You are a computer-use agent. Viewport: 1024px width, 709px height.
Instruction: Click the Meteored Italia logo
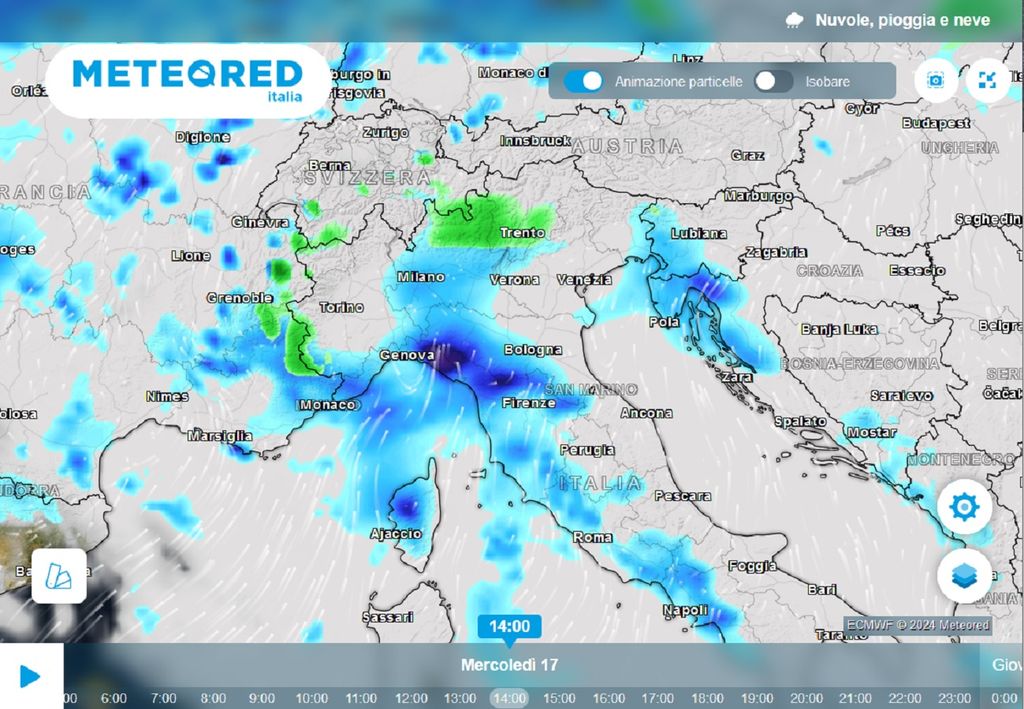(187, 80)
